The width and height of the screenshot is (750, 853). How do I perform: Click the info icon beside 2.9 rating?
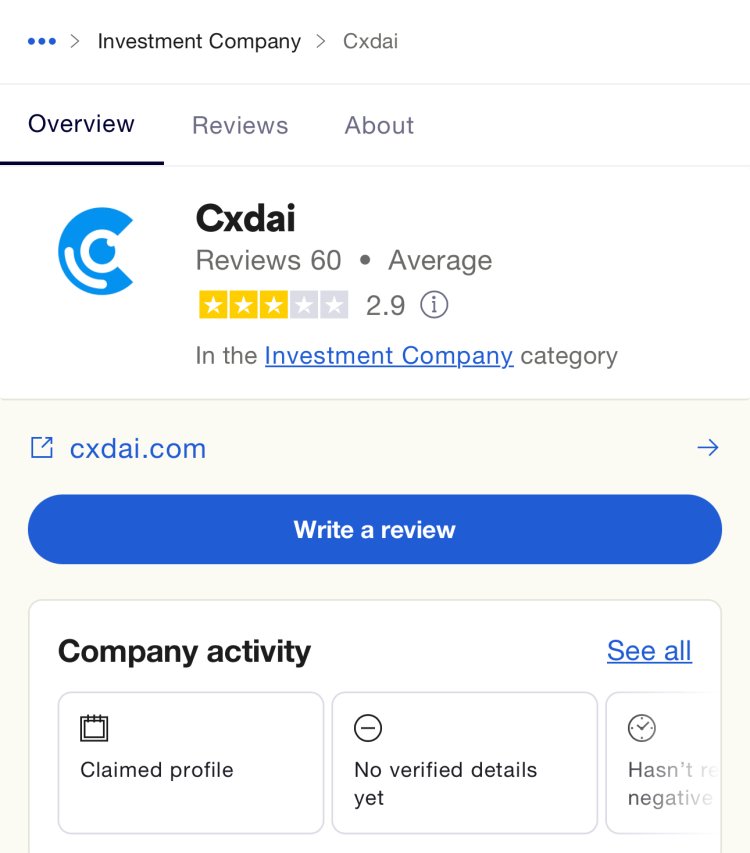(x=434, y=305)
